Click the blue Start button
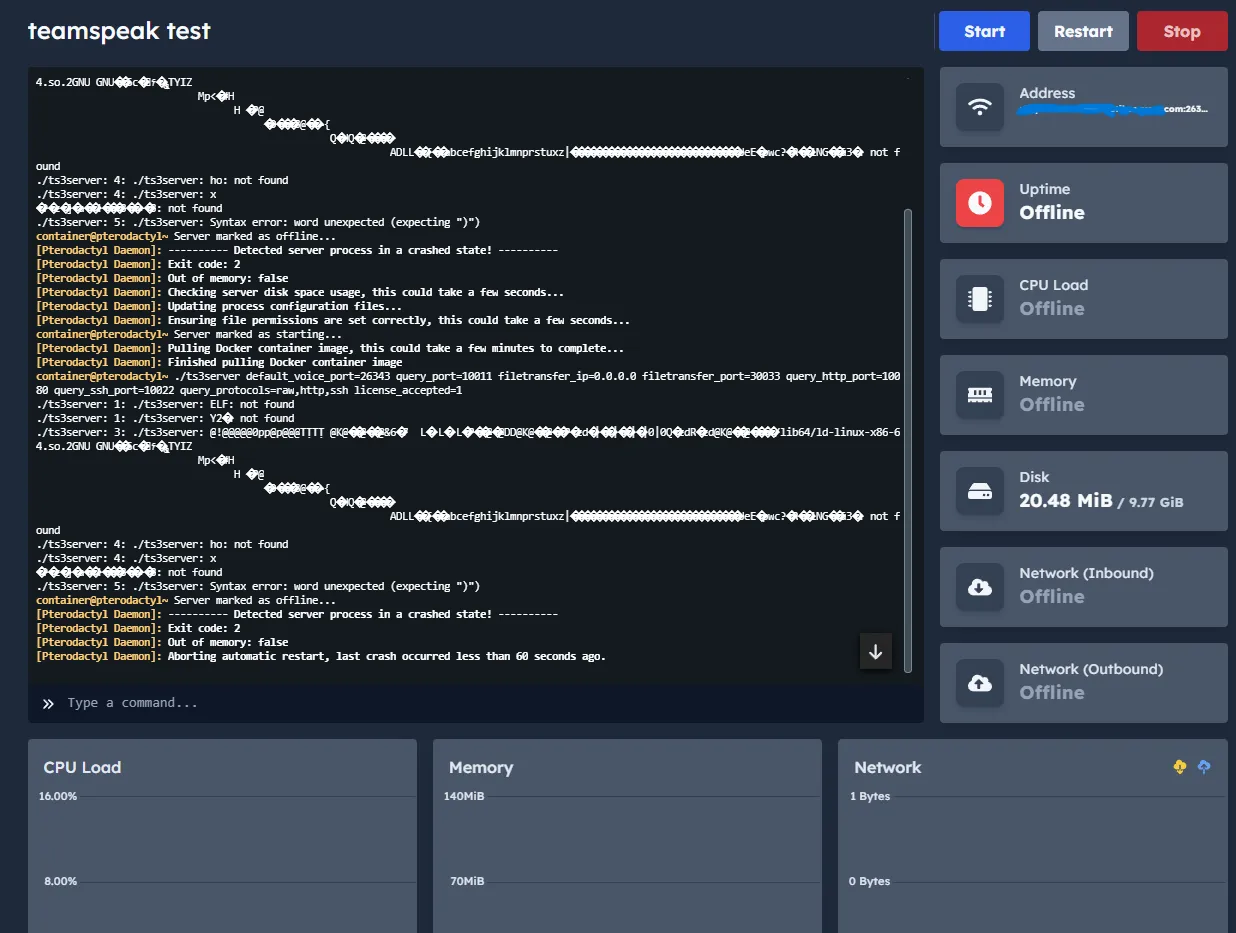 pyautogui.click(x=984, y=31)
